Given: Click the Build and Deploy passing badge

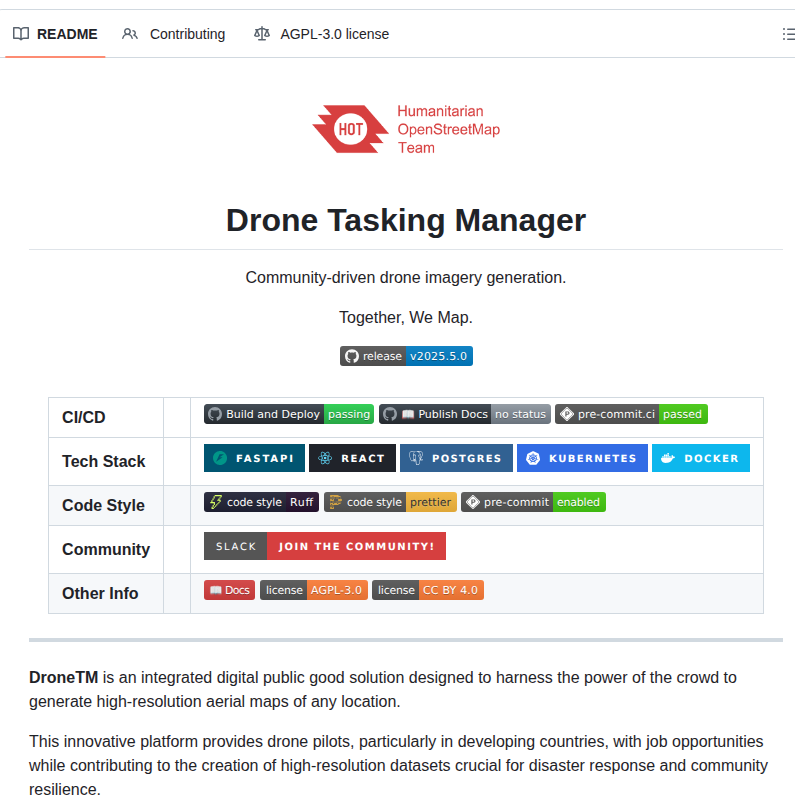Looking at the screenshot, I should 288,414.
